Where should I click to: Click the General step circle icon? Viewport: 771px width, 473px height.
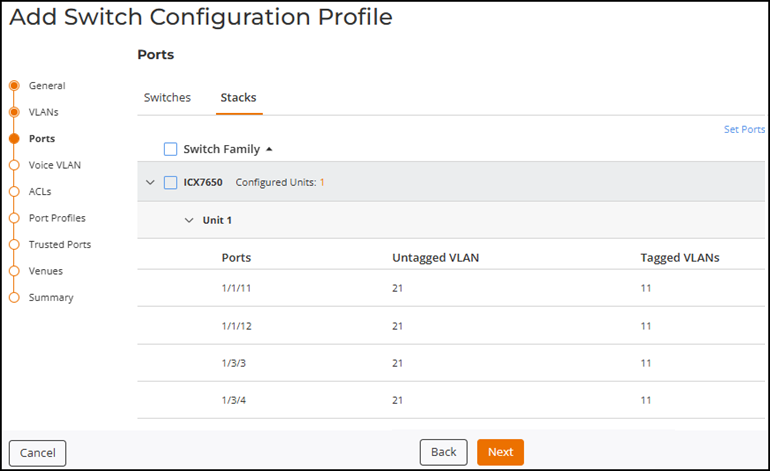point(14,86)
